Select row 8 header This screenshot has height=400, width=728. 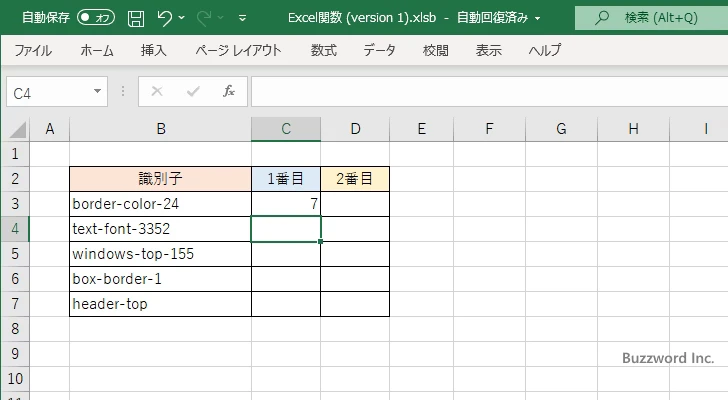point(15,329)
